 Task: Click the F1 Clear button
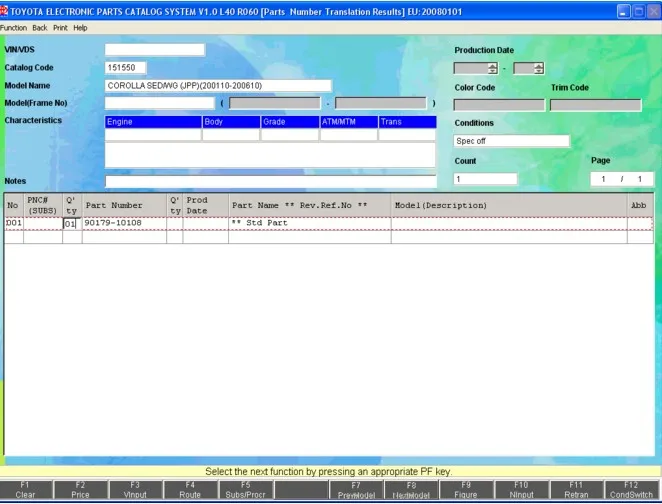pyautogui.click(x=25, y=490)
